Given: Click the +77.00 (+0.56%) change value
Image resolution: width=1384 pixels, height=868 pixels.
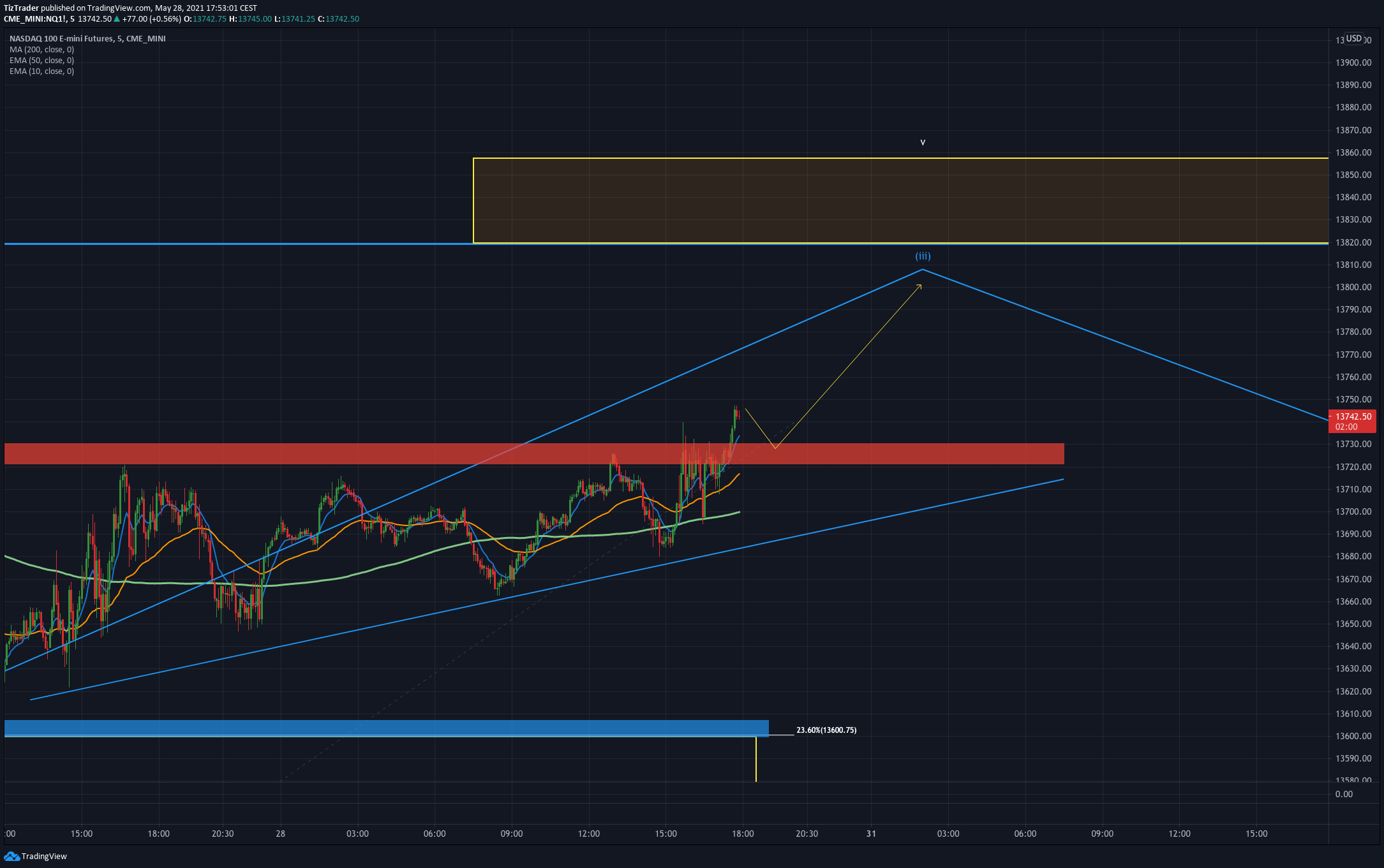Looking at the screenshot, I should 152,19.
